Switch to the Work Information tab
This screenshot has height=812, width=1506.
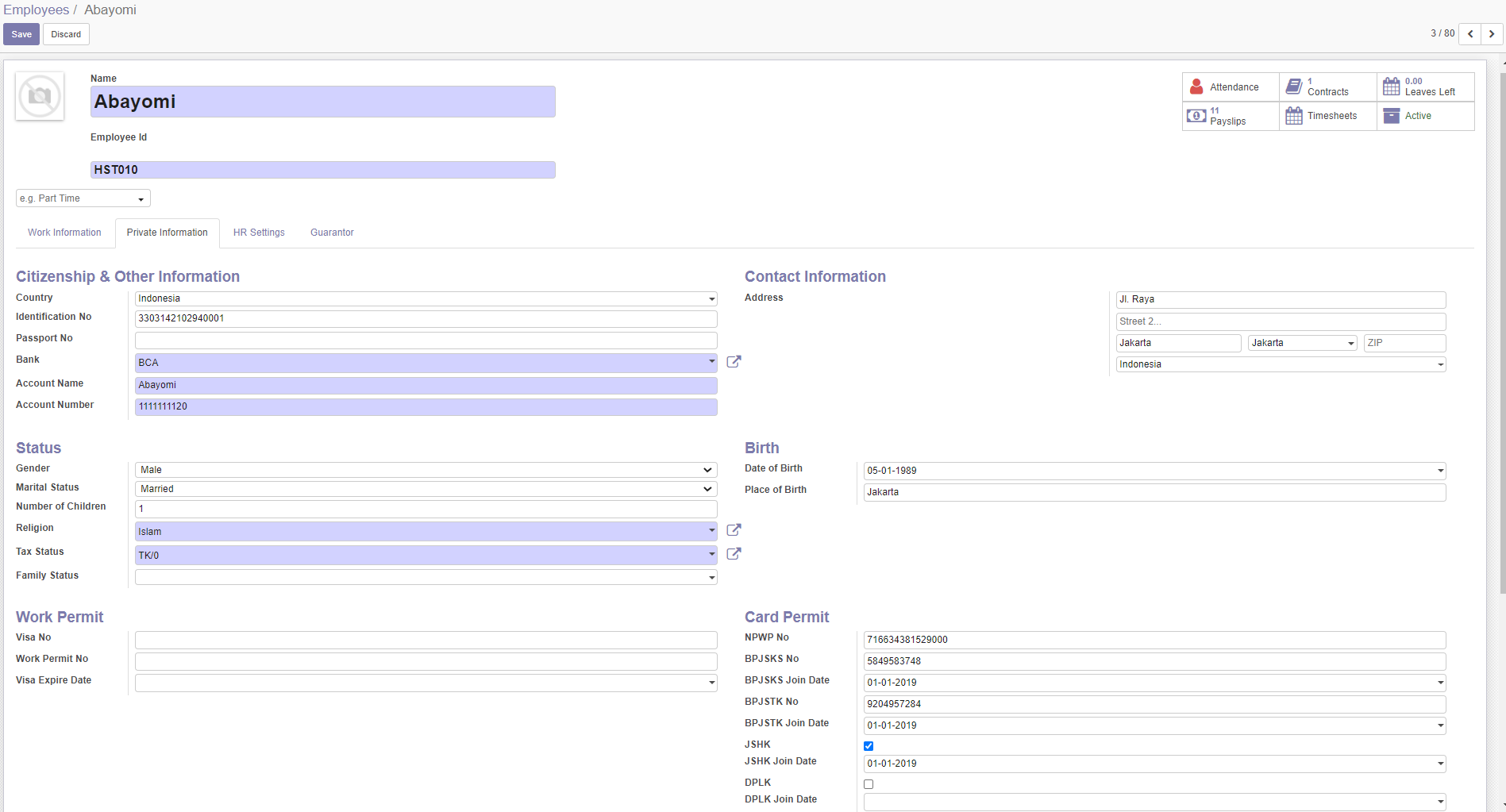coord(64,233)
